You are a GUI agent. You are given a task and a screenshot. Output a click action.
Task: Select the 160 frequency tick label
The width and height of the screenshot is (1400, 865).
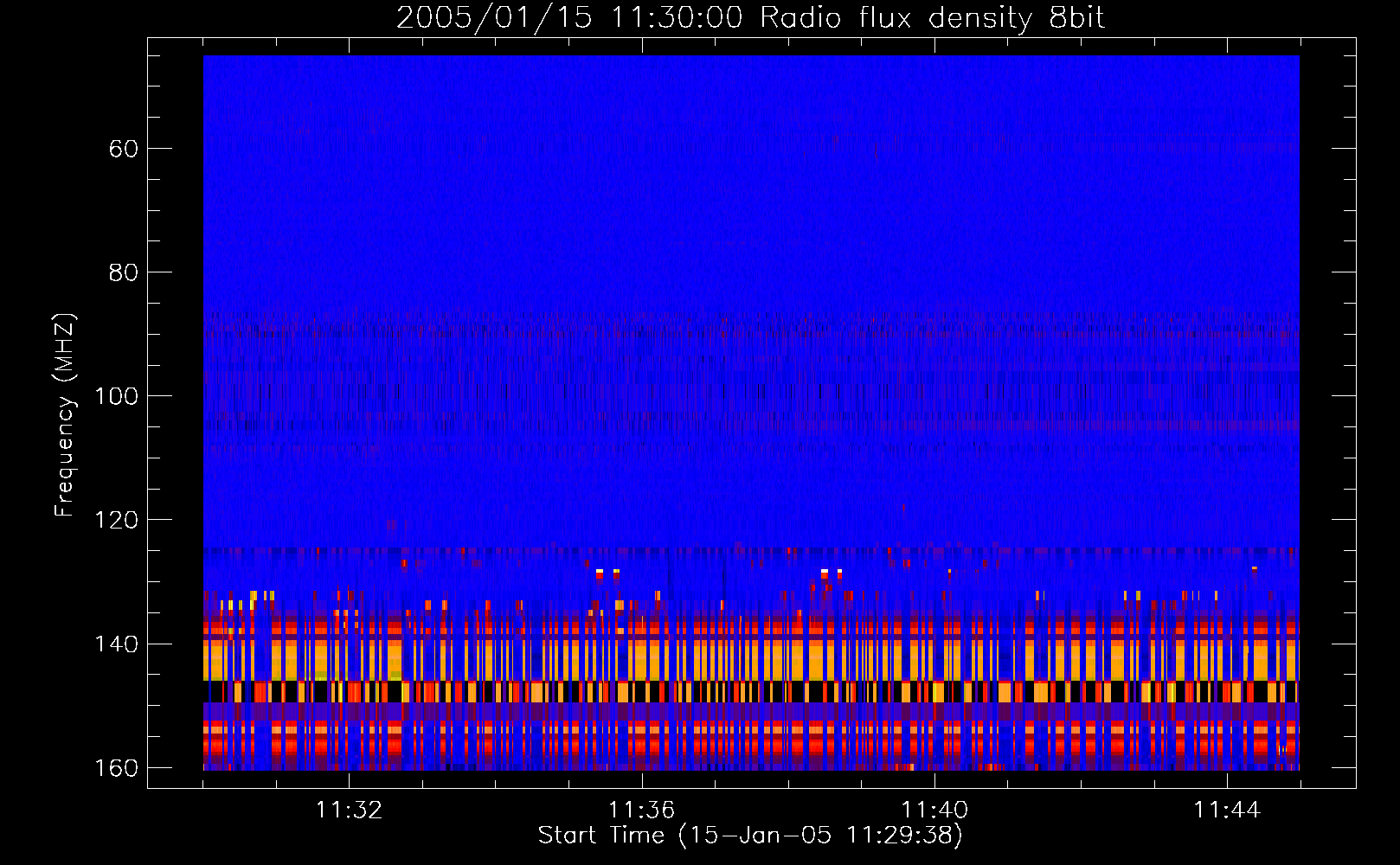(116, 768)
